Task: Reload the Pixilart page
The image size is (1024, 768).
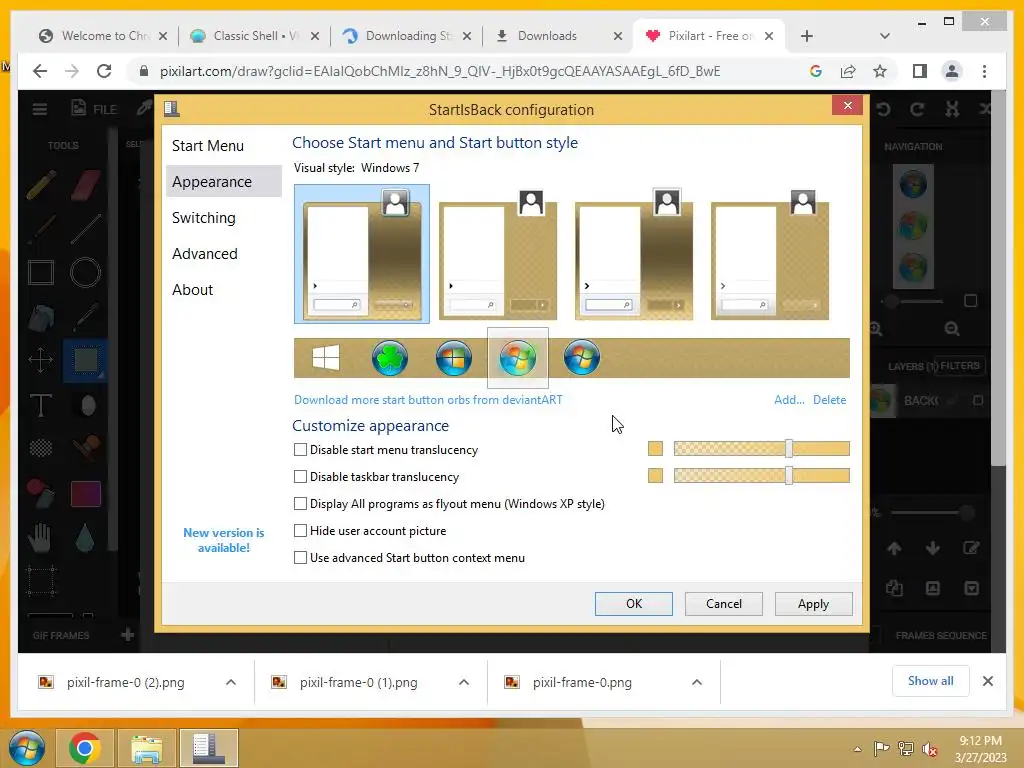Action: tap(104, 71)
